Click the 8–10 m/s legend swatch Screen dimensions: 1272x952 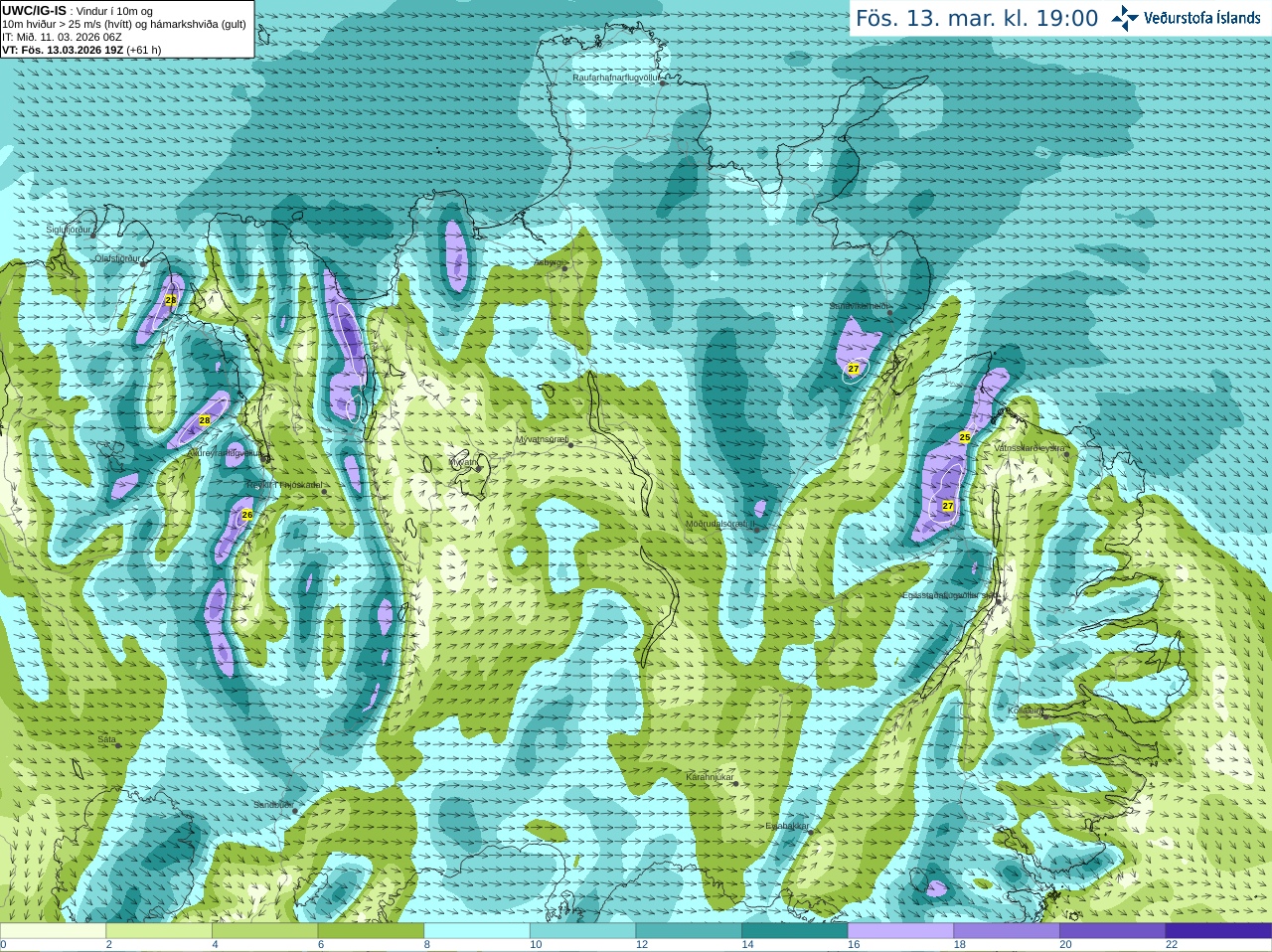pos(477,930)
